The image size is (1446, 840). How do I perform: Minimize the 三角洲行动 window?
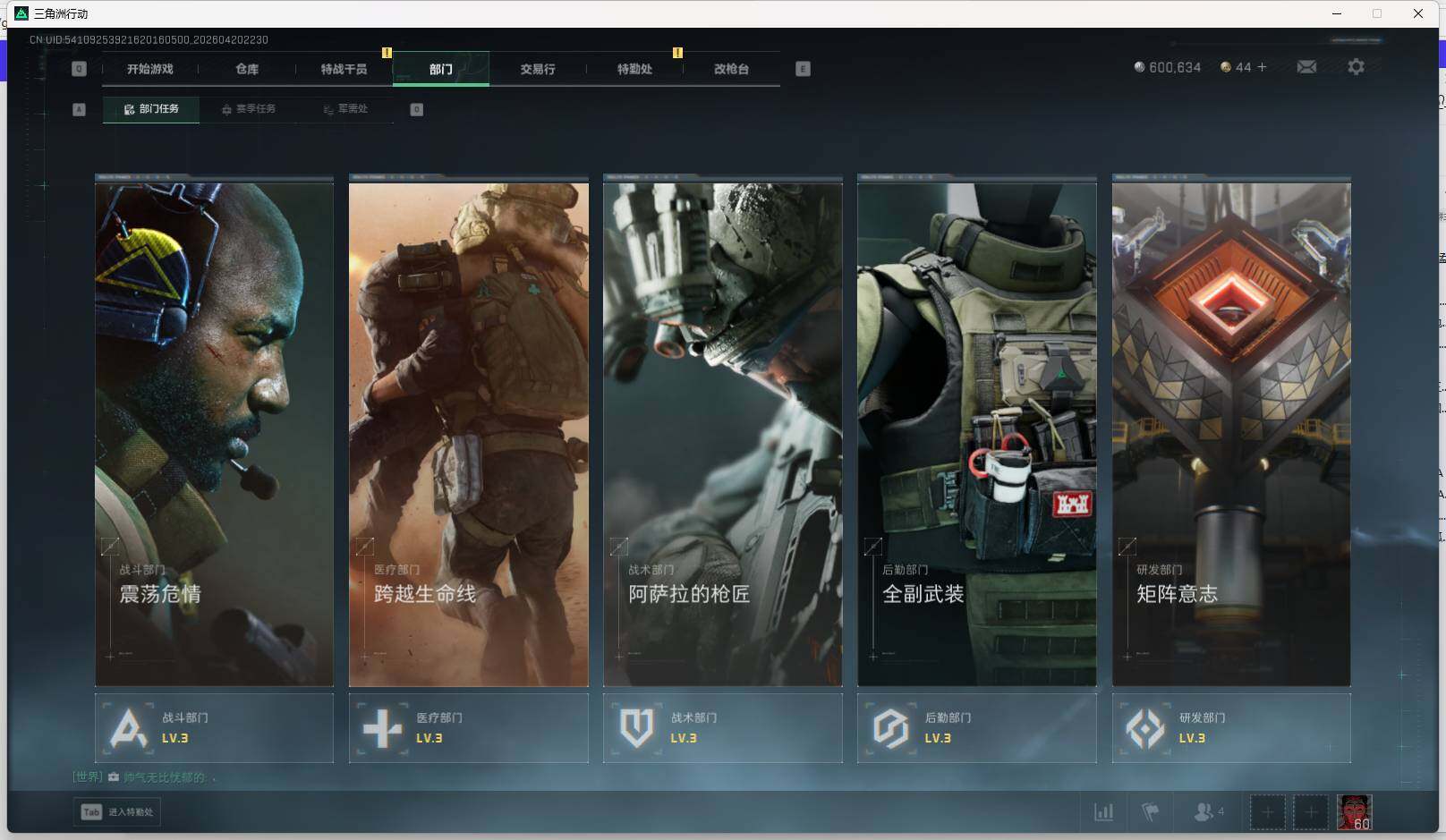1337,13
